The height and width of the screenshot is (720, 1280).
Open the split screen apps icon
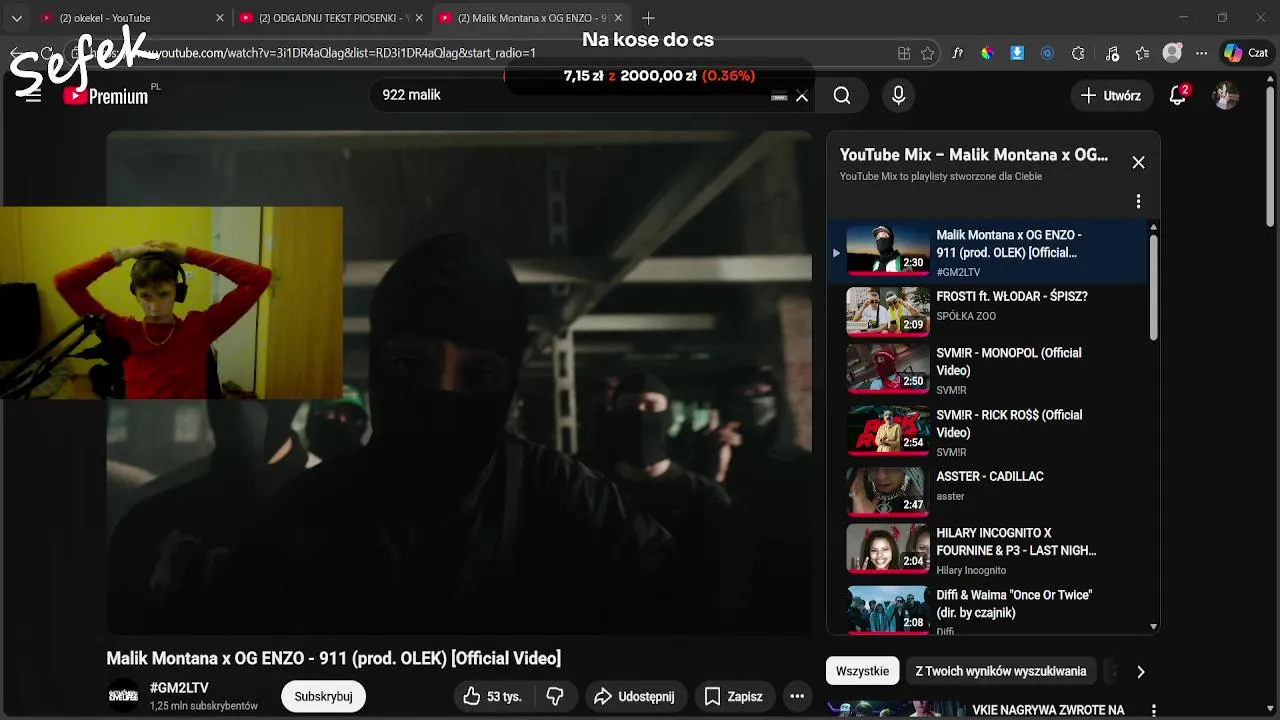pos(903,54)
